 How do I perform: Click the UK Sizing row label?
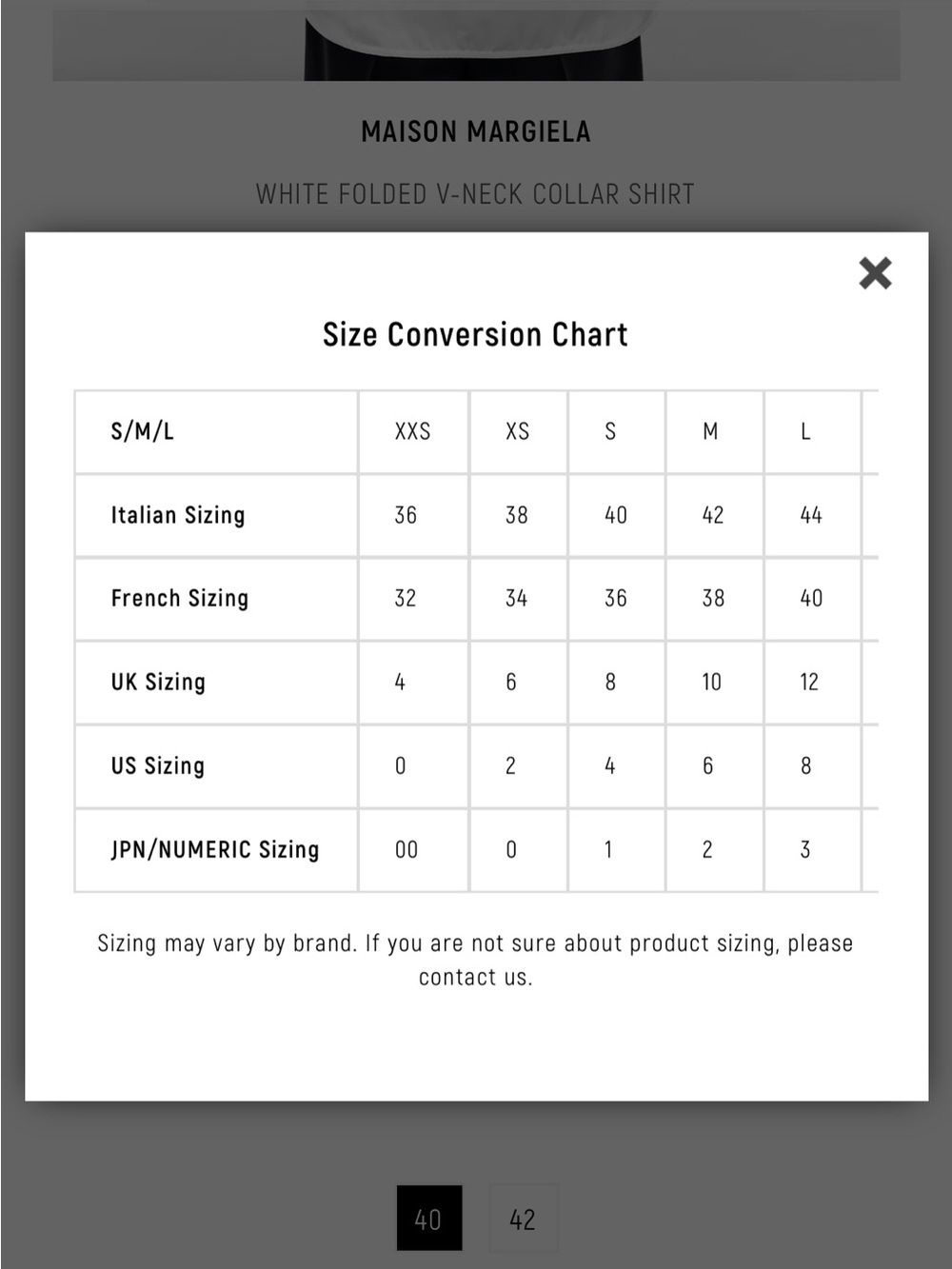pos(158,682)
